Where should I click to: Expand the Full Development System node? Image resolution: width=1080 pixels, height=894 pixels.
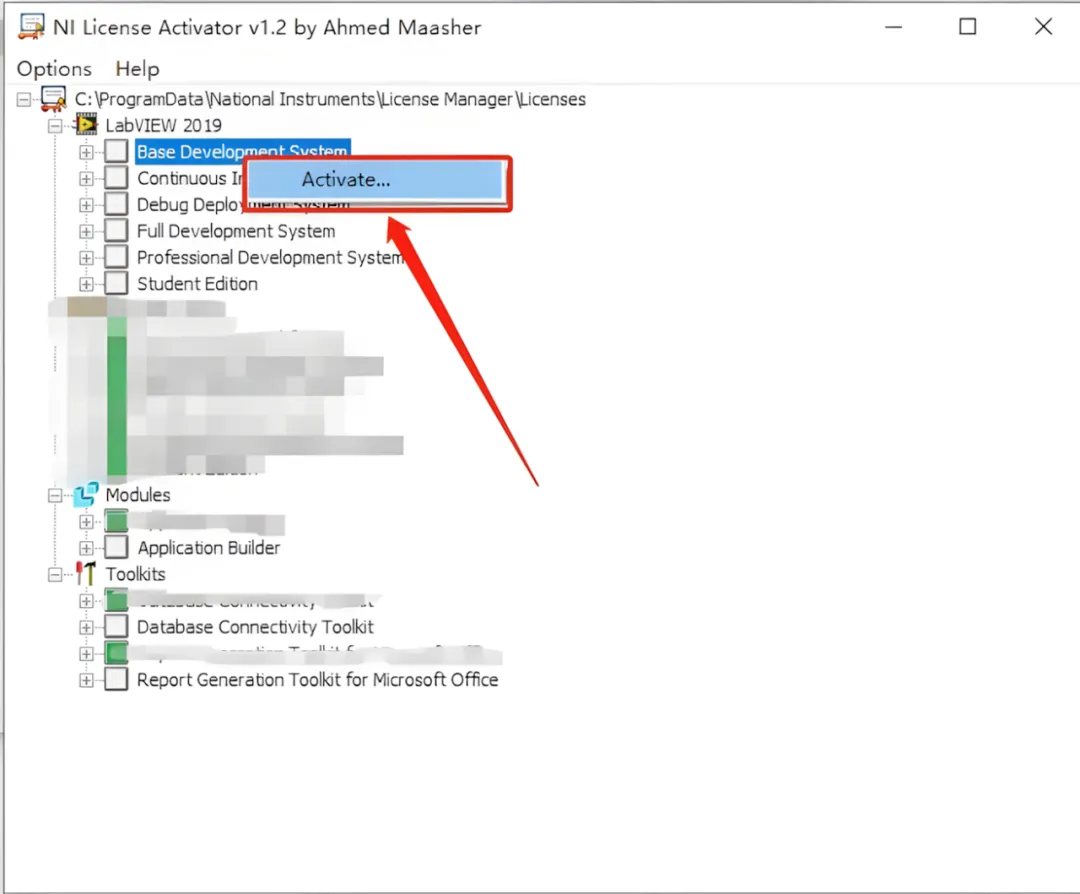tap(86, 231)
